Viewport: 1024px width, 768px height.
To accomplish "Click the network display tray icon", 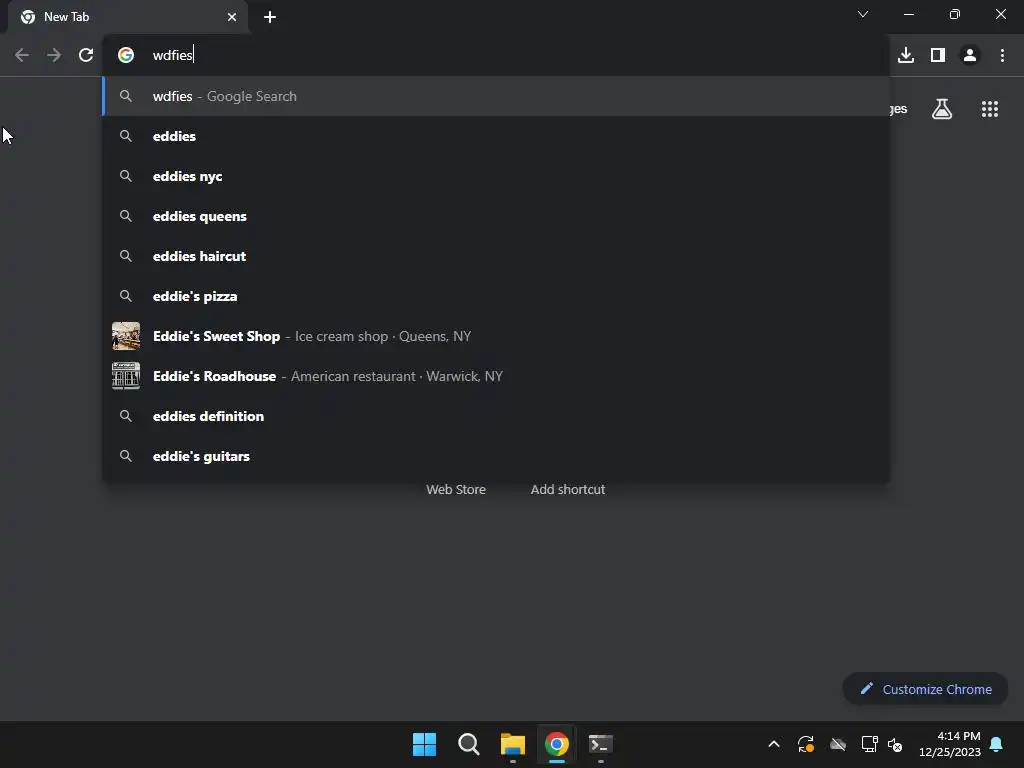I will coord(869,744).
